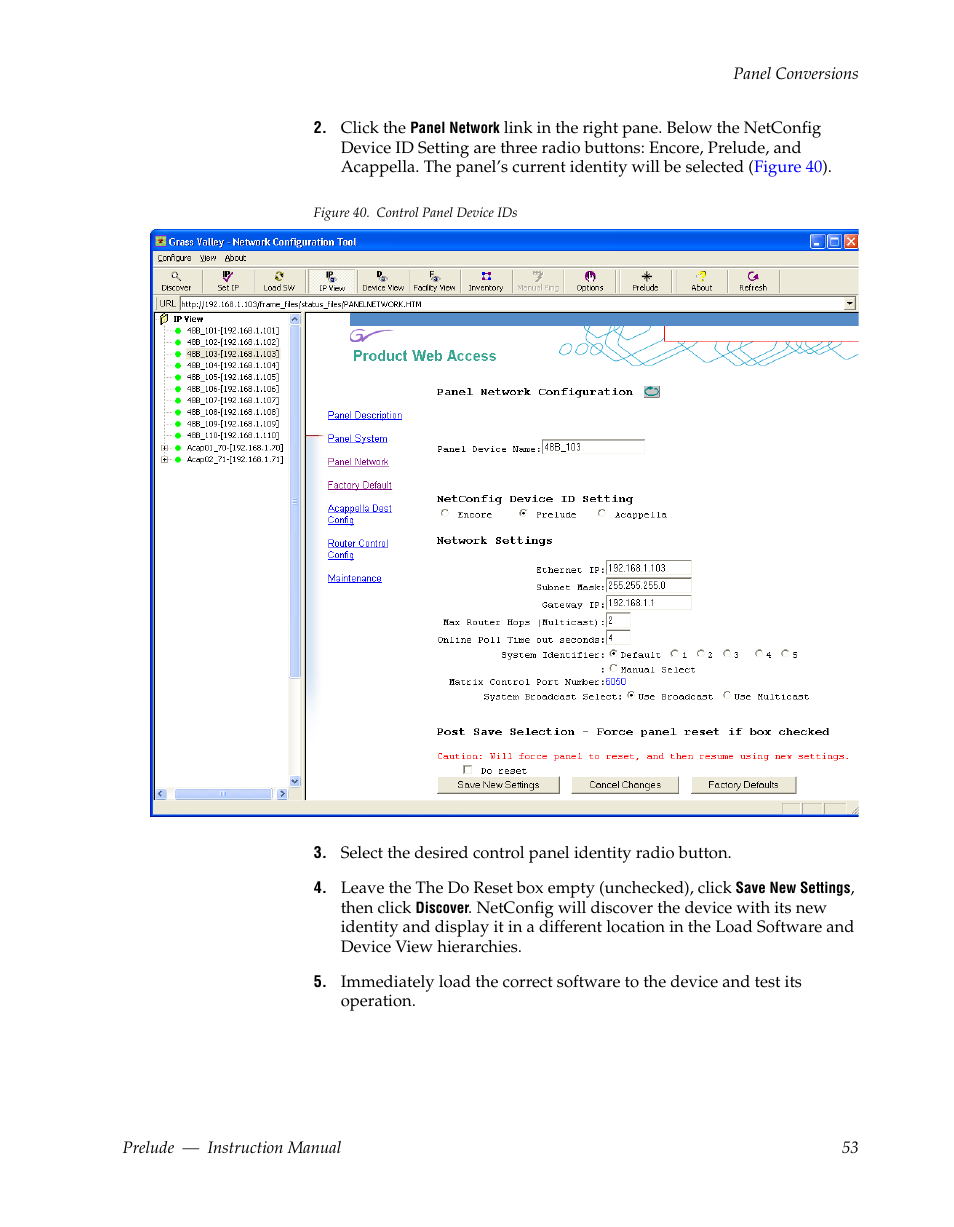
Task: Open the URL dropdown arrow
Action: pos(850,303)
